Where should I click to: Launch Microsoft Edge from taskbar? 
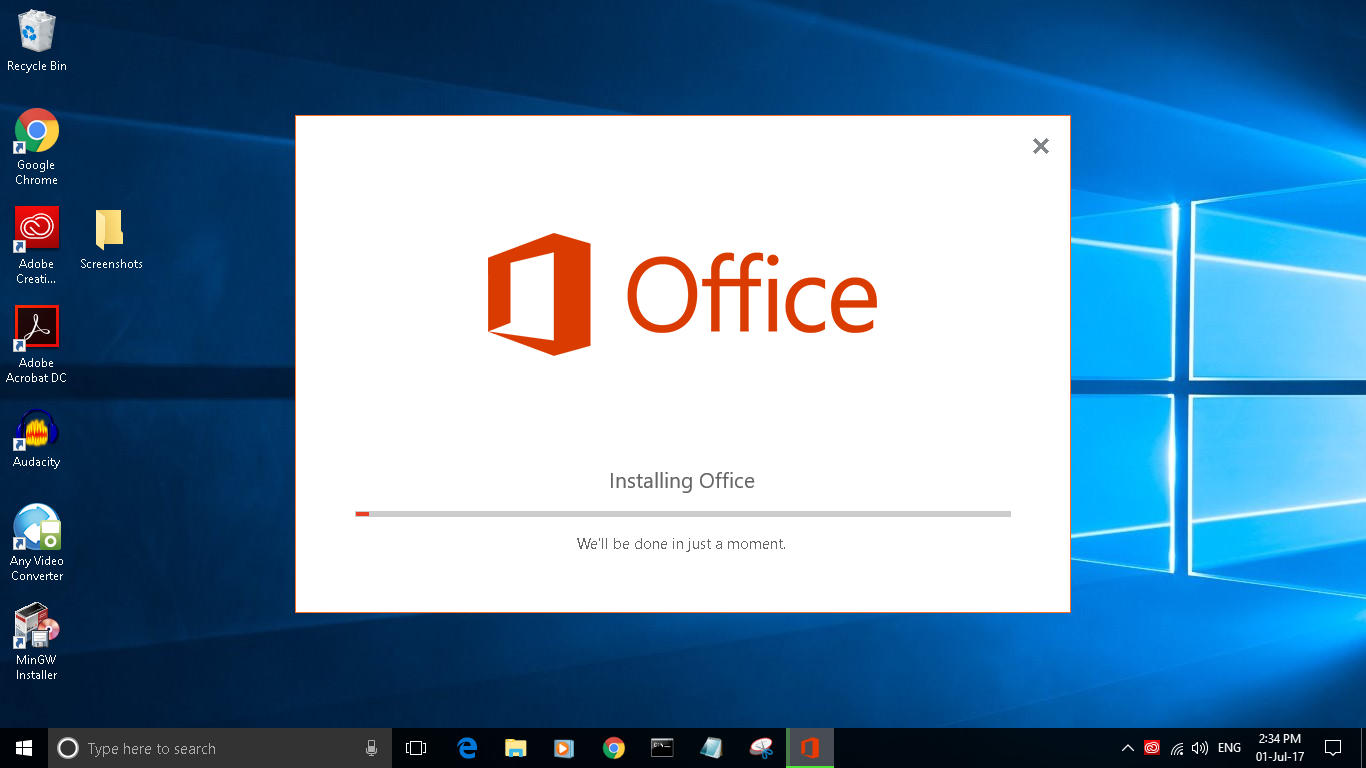(467, 748)
